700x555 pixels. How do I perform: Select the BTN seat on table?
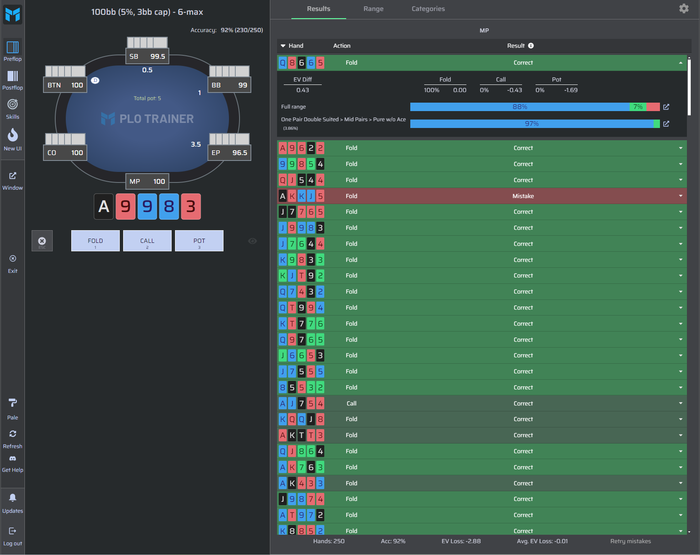tap(65, 85)
